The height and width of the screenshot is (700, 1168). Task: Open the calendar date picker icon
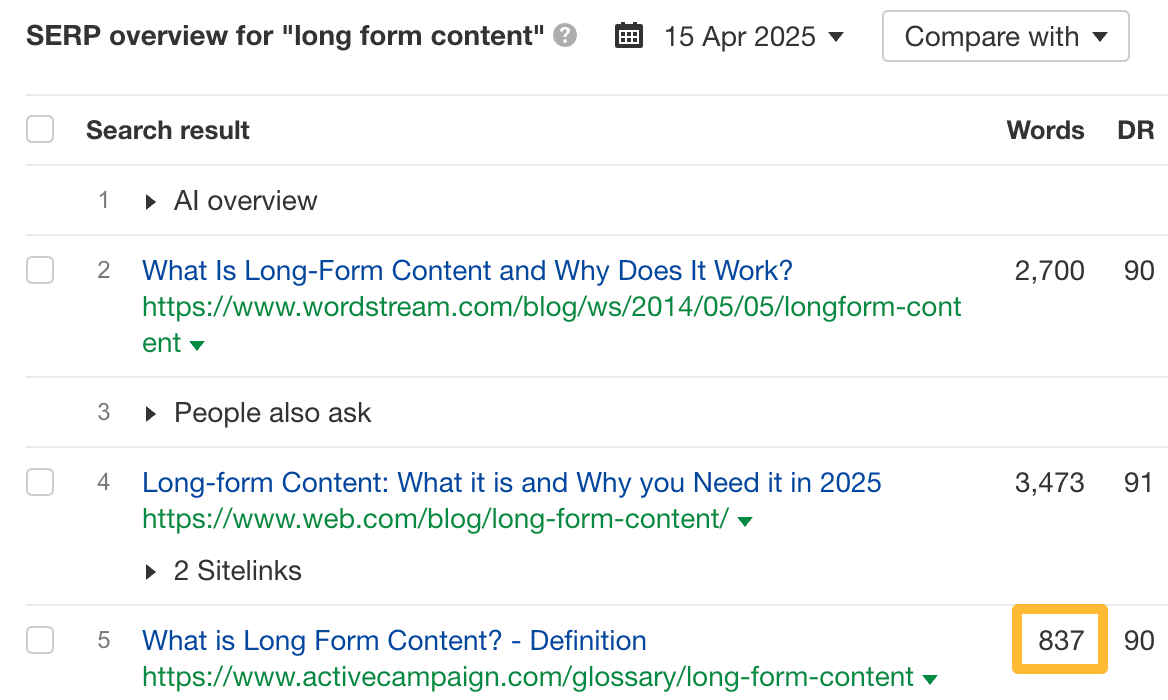(x=629, y=35)
